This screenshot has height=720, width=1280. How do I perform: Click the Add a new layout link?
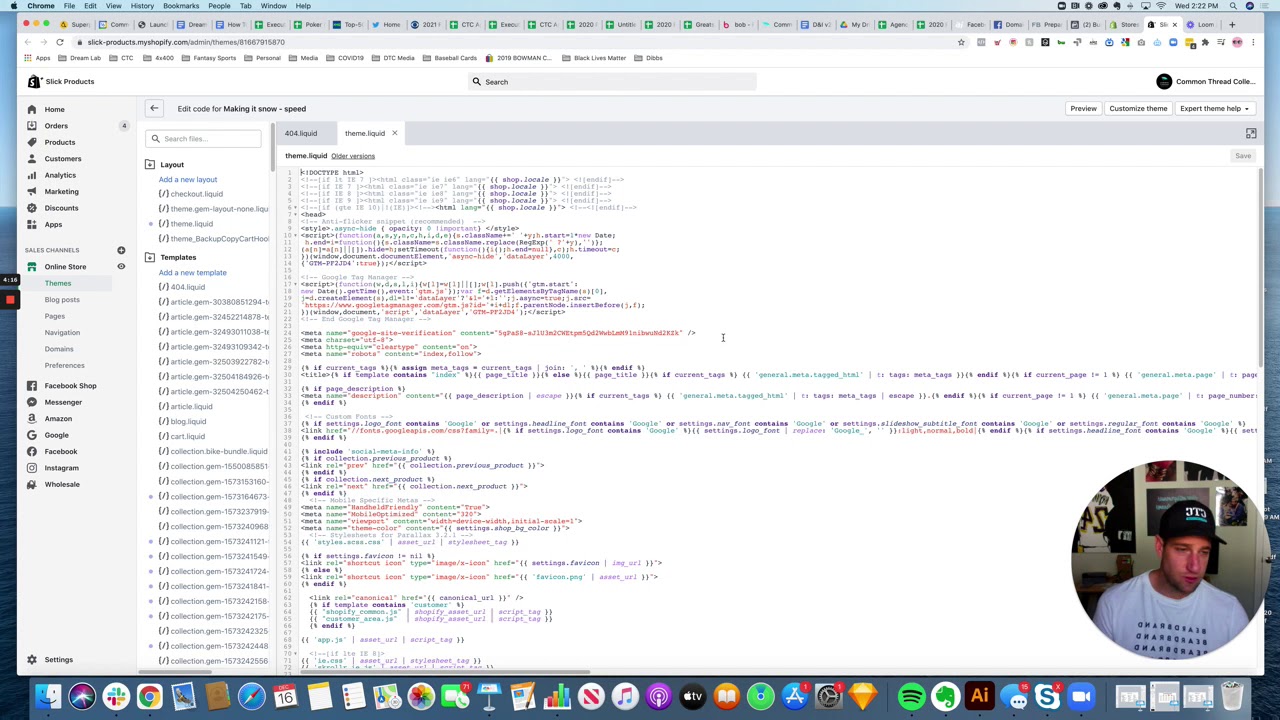tap(188, 179)
